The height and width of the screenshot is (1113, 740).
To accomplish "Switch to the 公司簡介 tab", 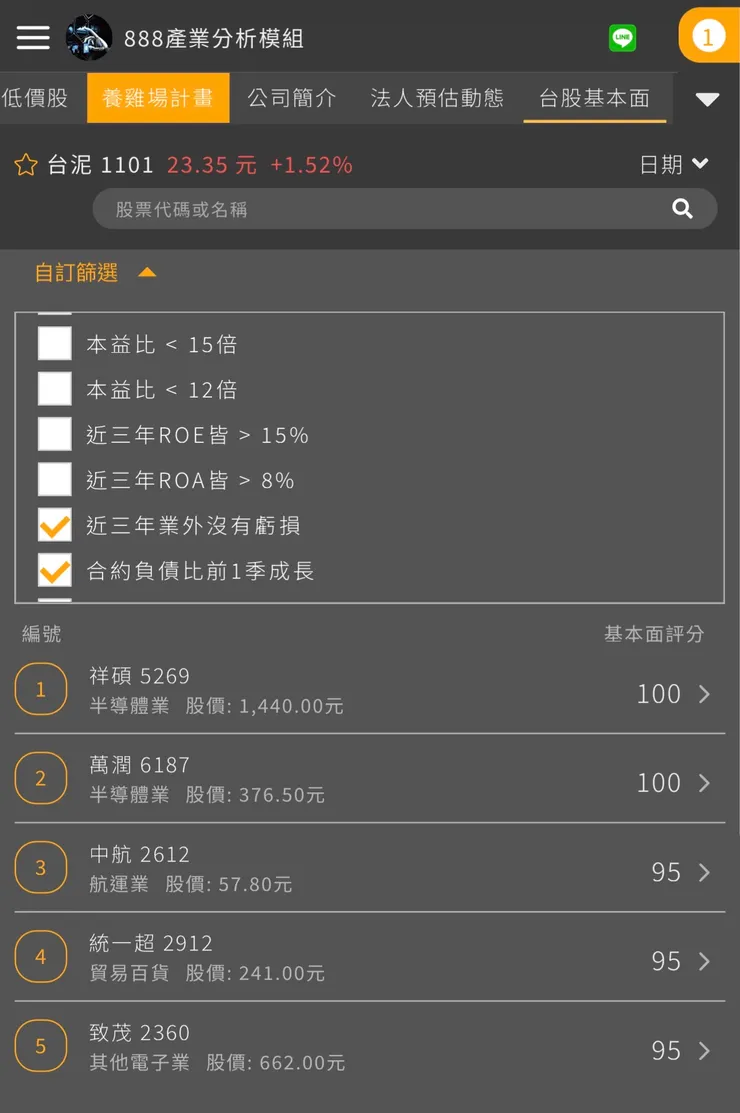I will point(293,98).
